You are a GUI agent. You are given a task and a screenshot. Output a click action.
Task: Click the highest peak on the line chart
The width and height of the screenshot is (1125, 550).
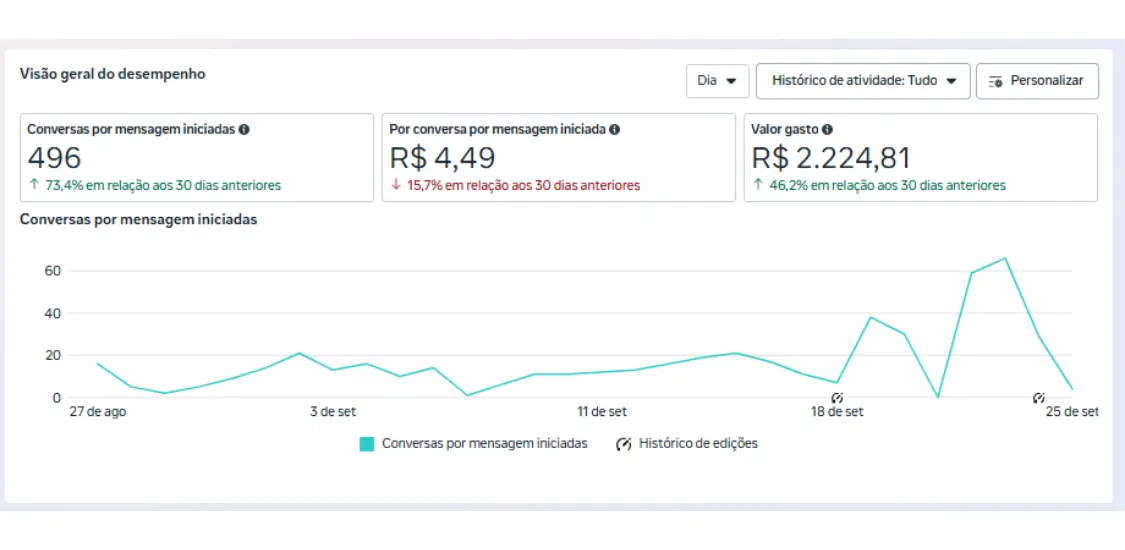[x=1005, y=258]
